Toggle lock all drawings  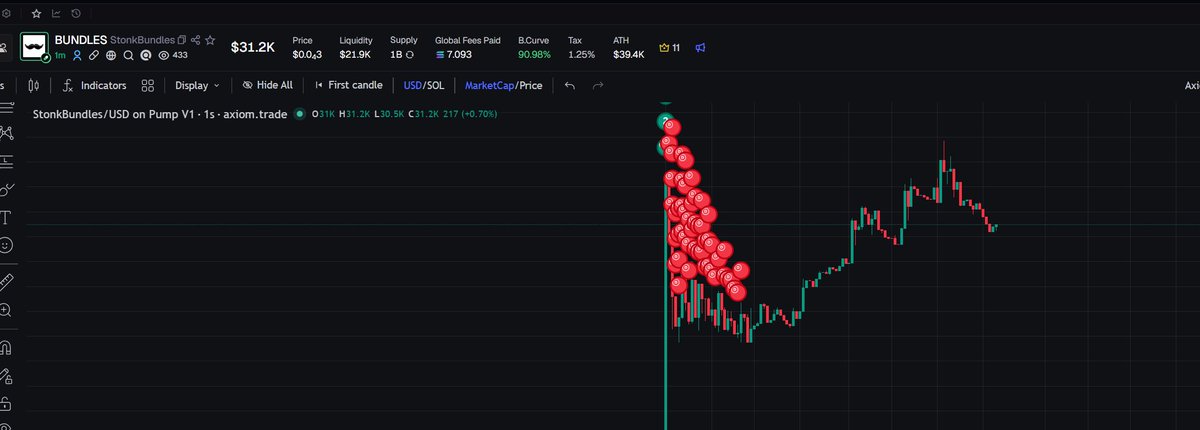pos(6,404)
